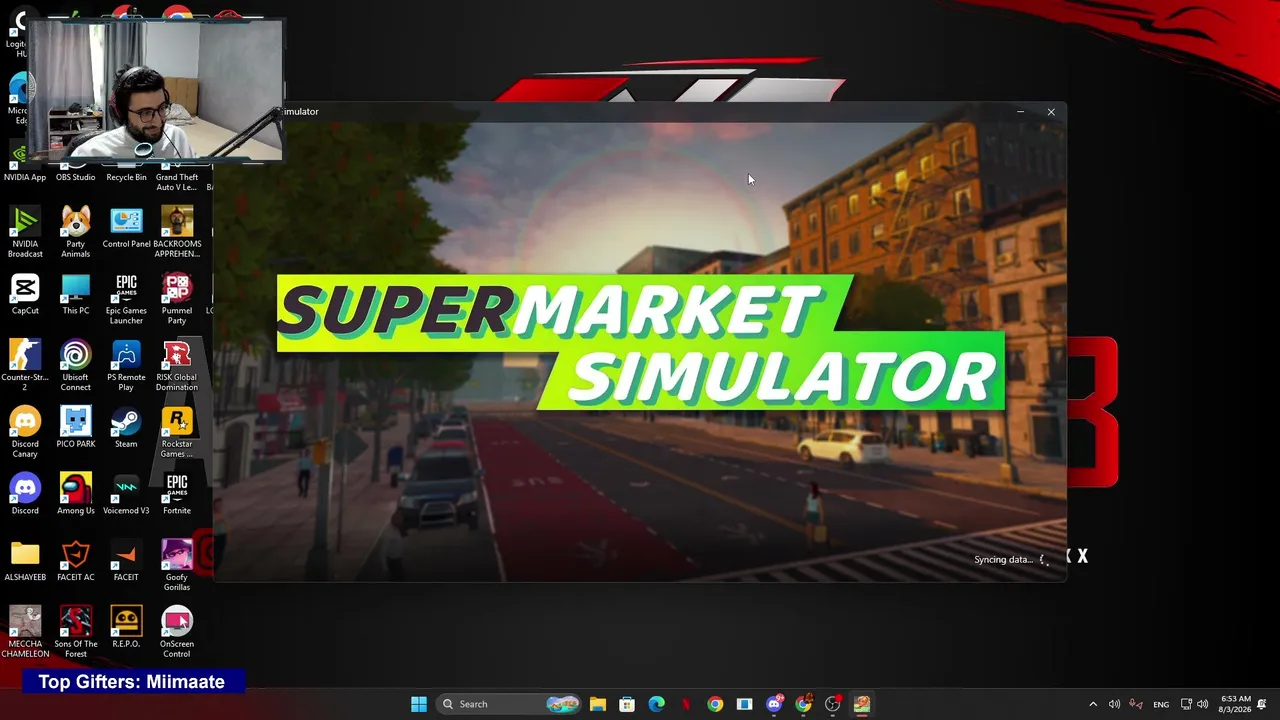This screenshot has width=1280, height=720.
Task: Click the Discord Canary desktop icon
Action: pos(25,432)
